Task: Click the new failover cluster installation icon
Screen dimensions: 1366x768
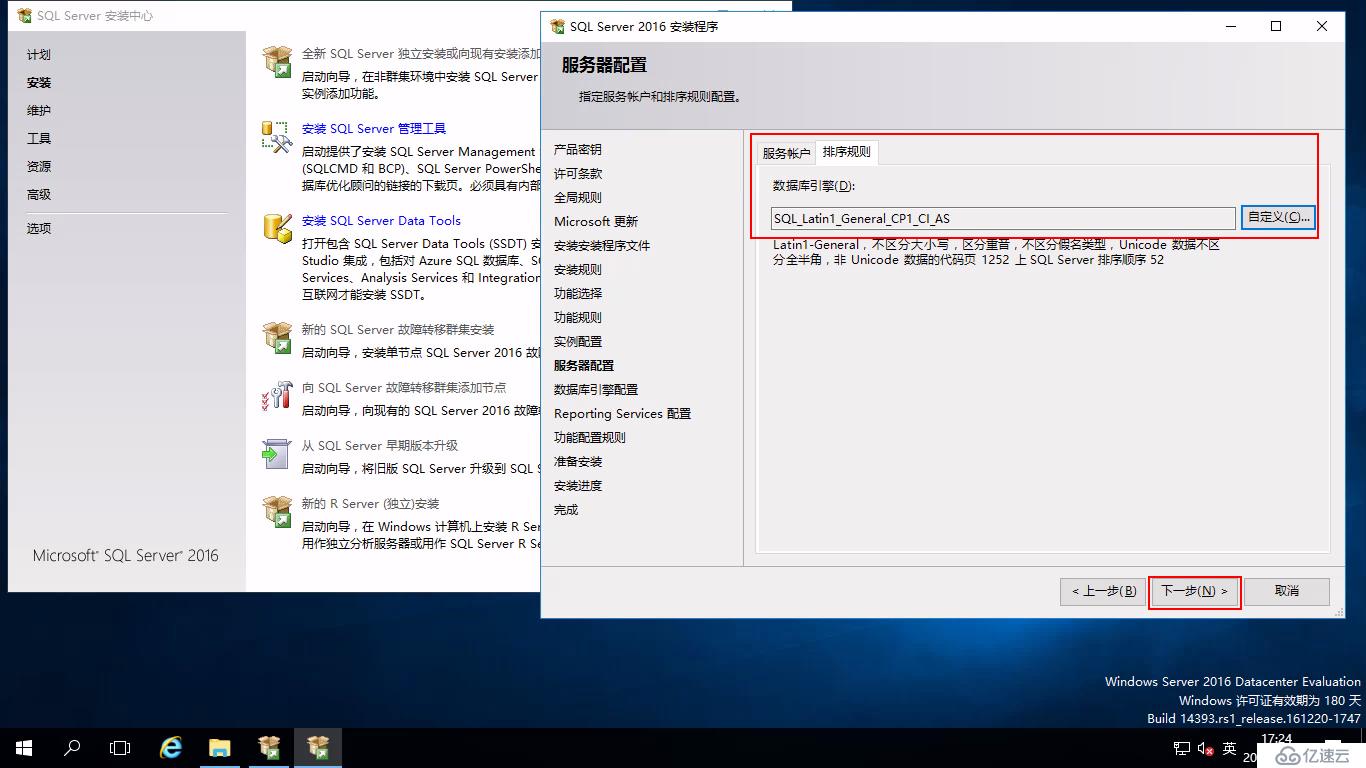Action: coord(277,338)
